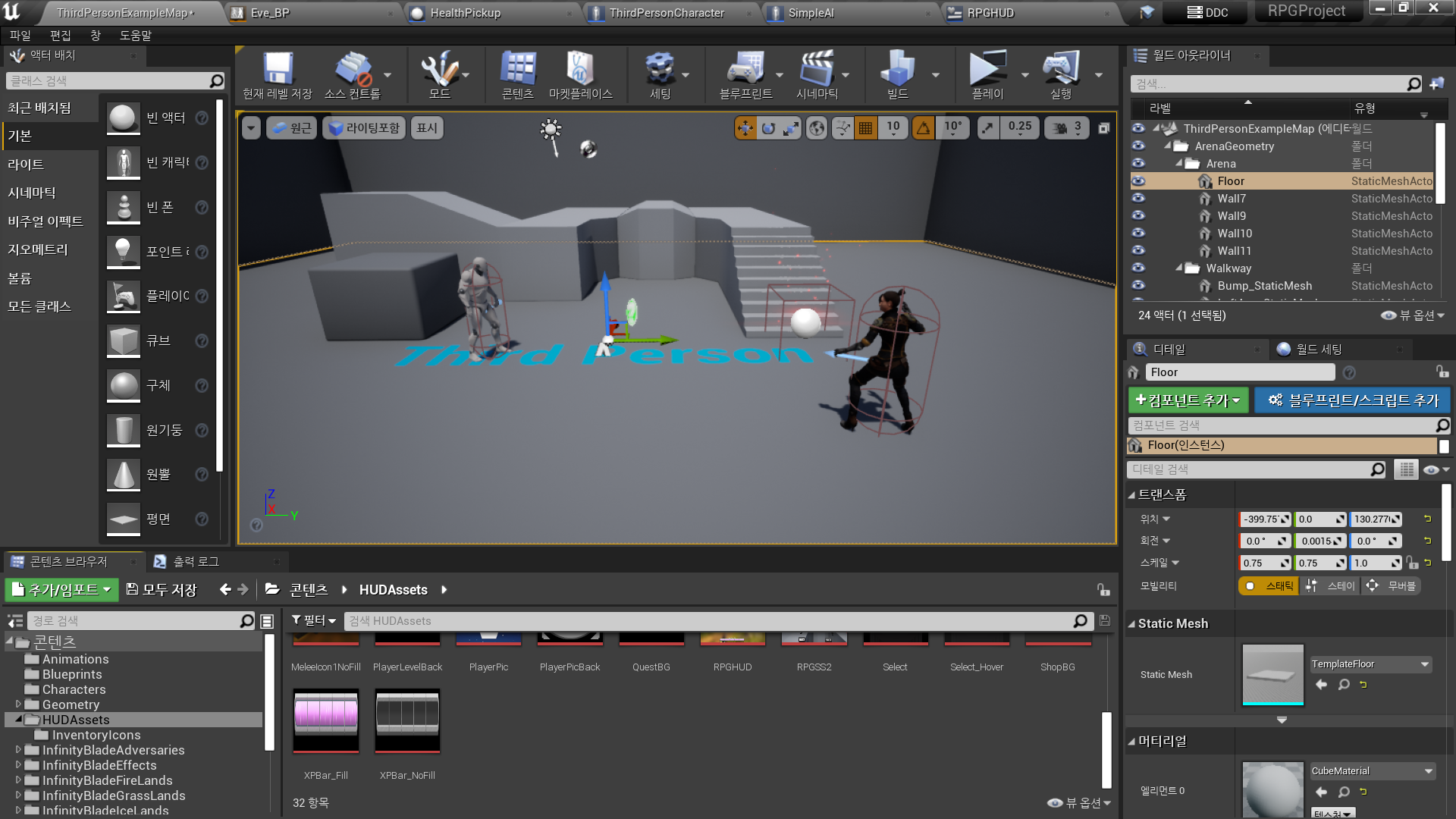Select the translate gizmo tool in viewport

pyautogui.click(x=745, y=128)
